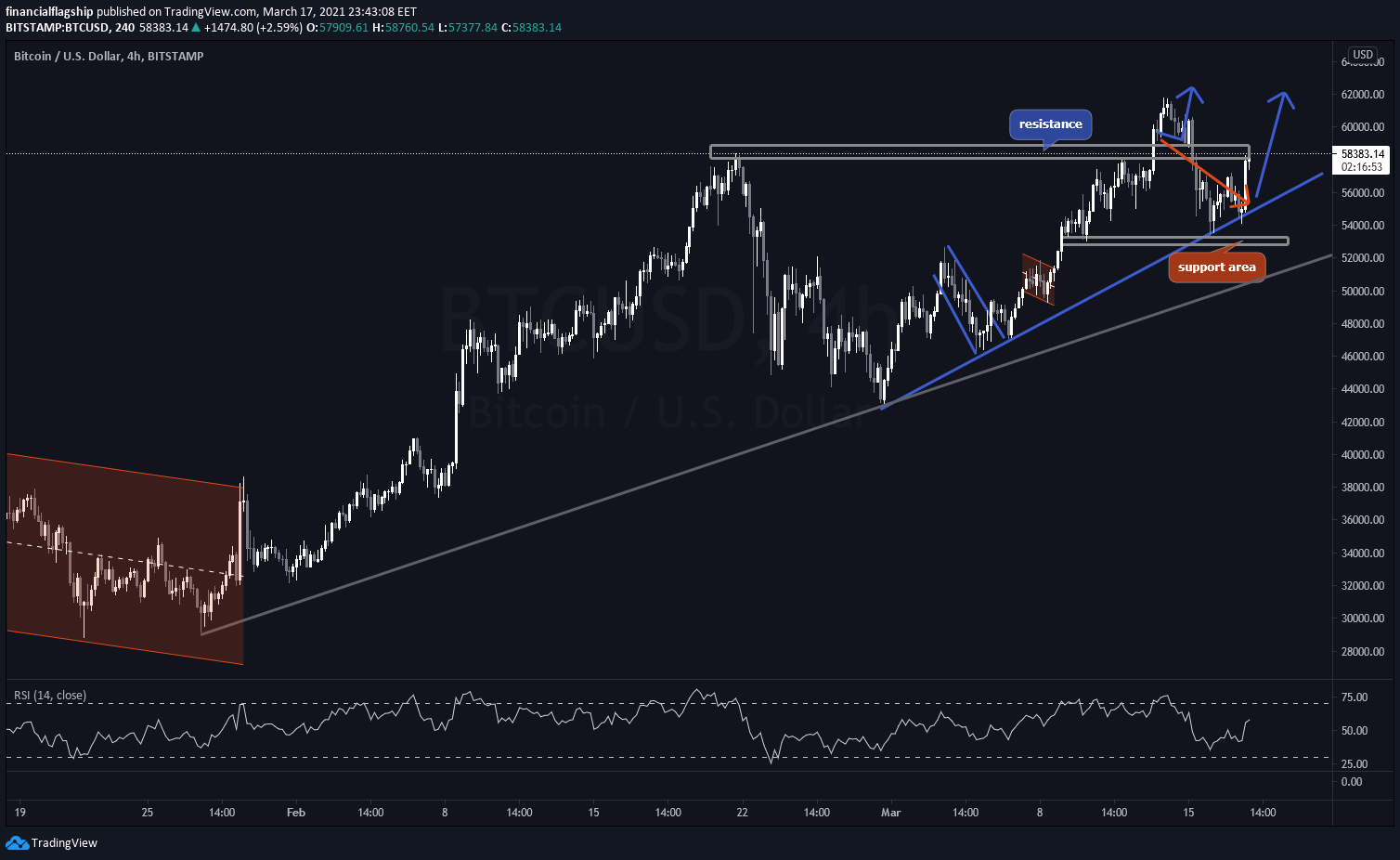Click the TradingView logo at bottom left
1400x860 pixels.
click(51, 842)
